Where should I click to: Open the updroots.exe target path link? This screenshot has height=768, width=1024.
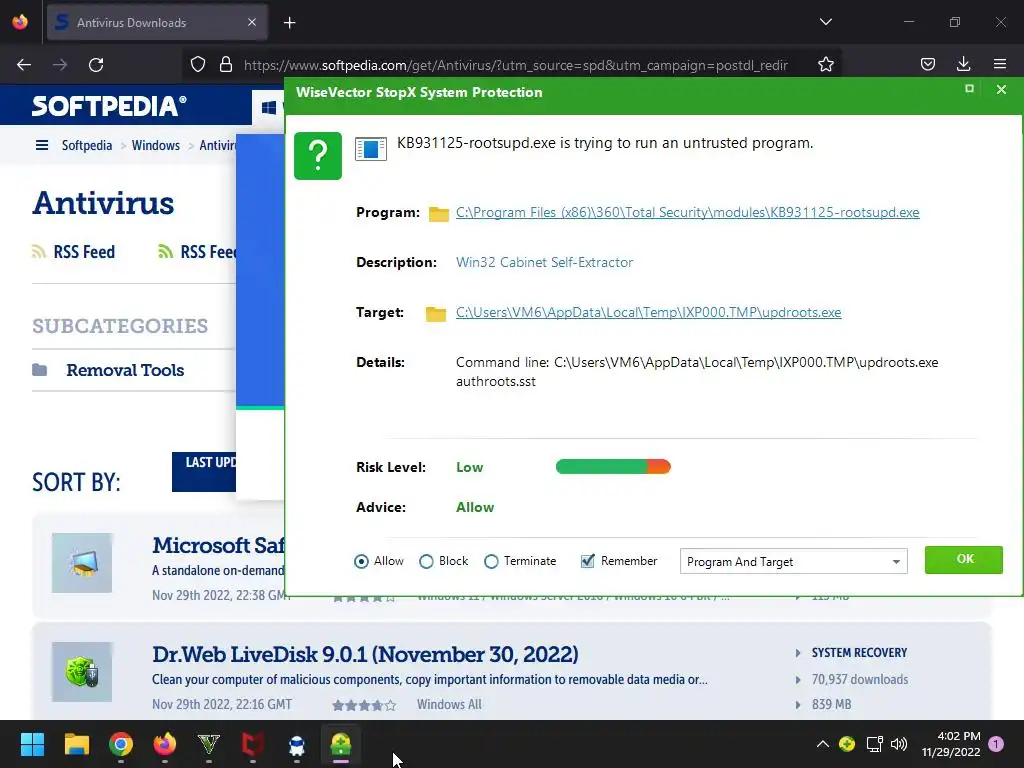648,312
